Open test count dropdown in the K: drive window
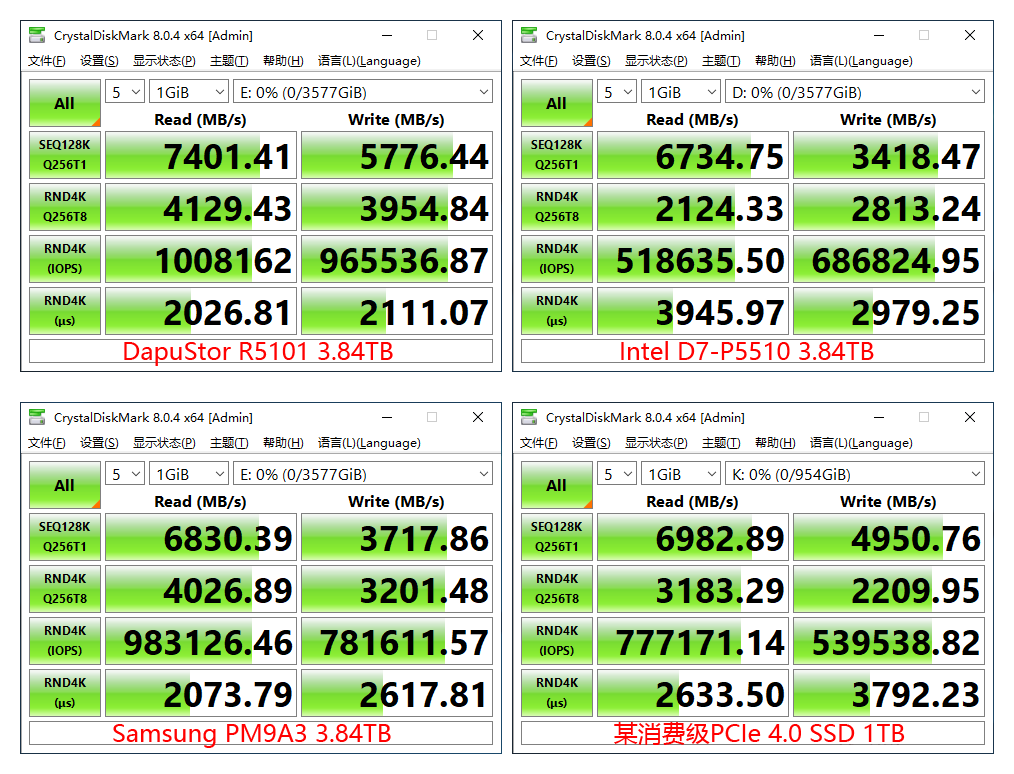1014x774 pixels. point(617,474)
